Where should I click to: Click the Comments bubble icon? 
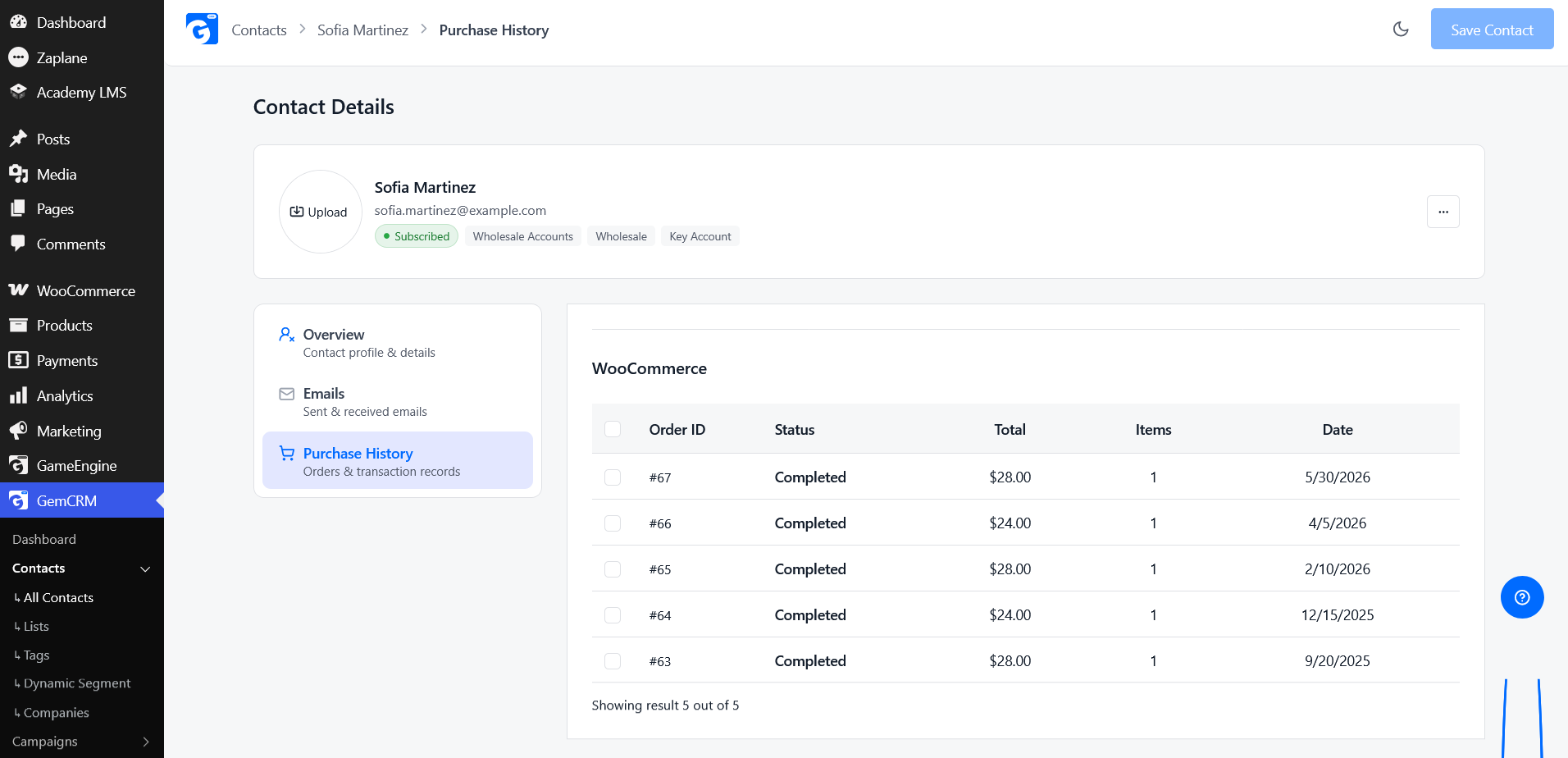coord(18,244)
